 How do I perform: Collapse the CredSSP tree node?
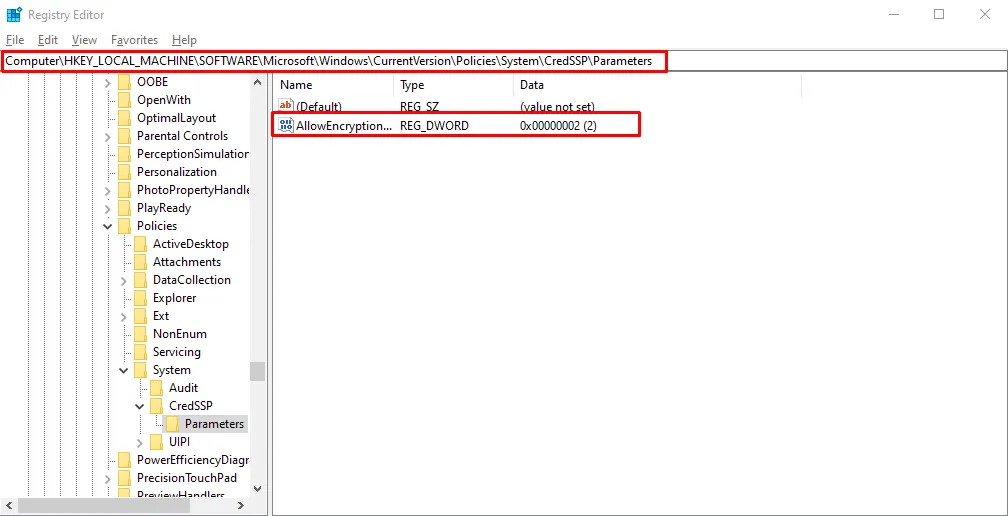[140, 406]
